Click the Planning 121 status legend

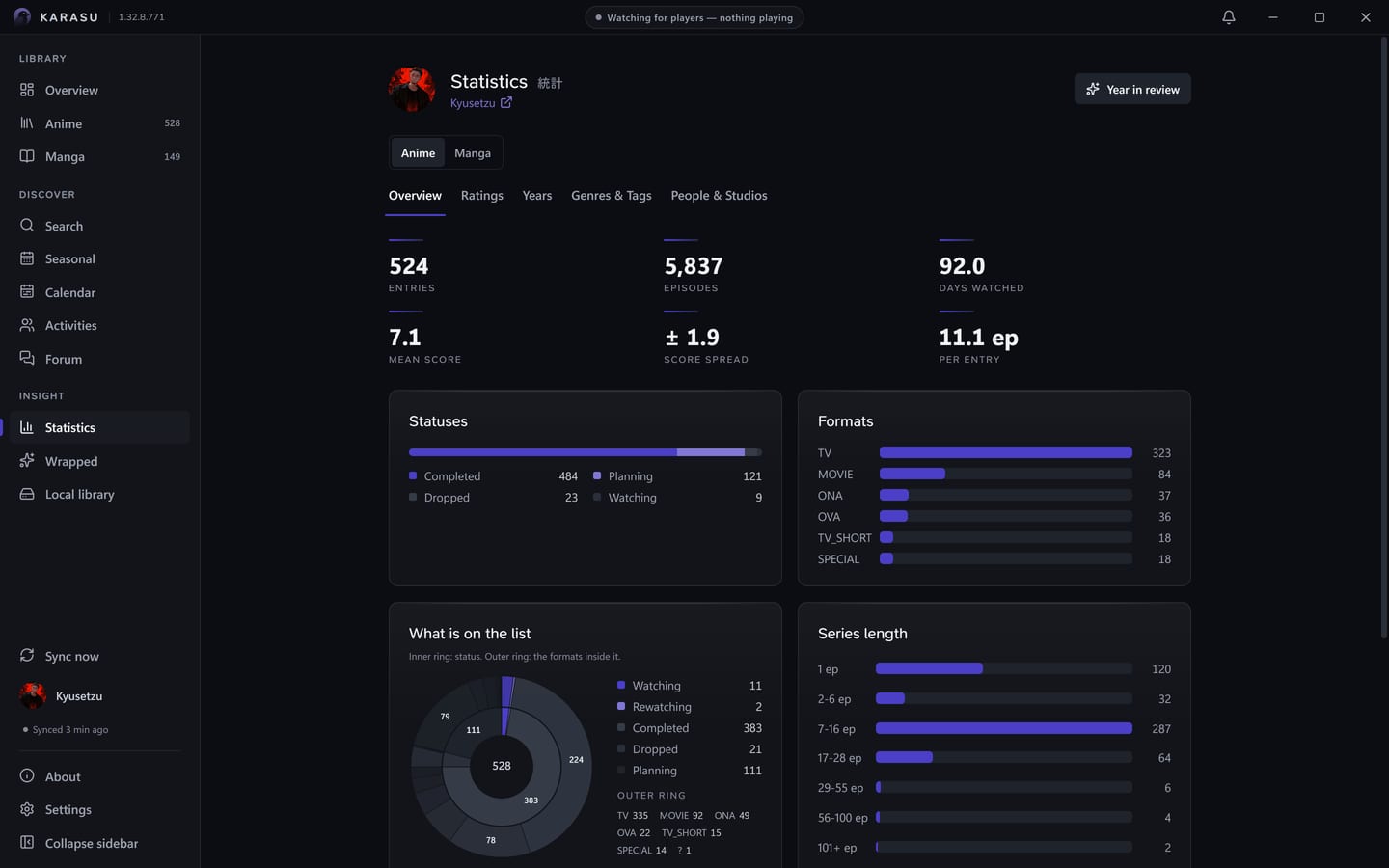[677, 476]
